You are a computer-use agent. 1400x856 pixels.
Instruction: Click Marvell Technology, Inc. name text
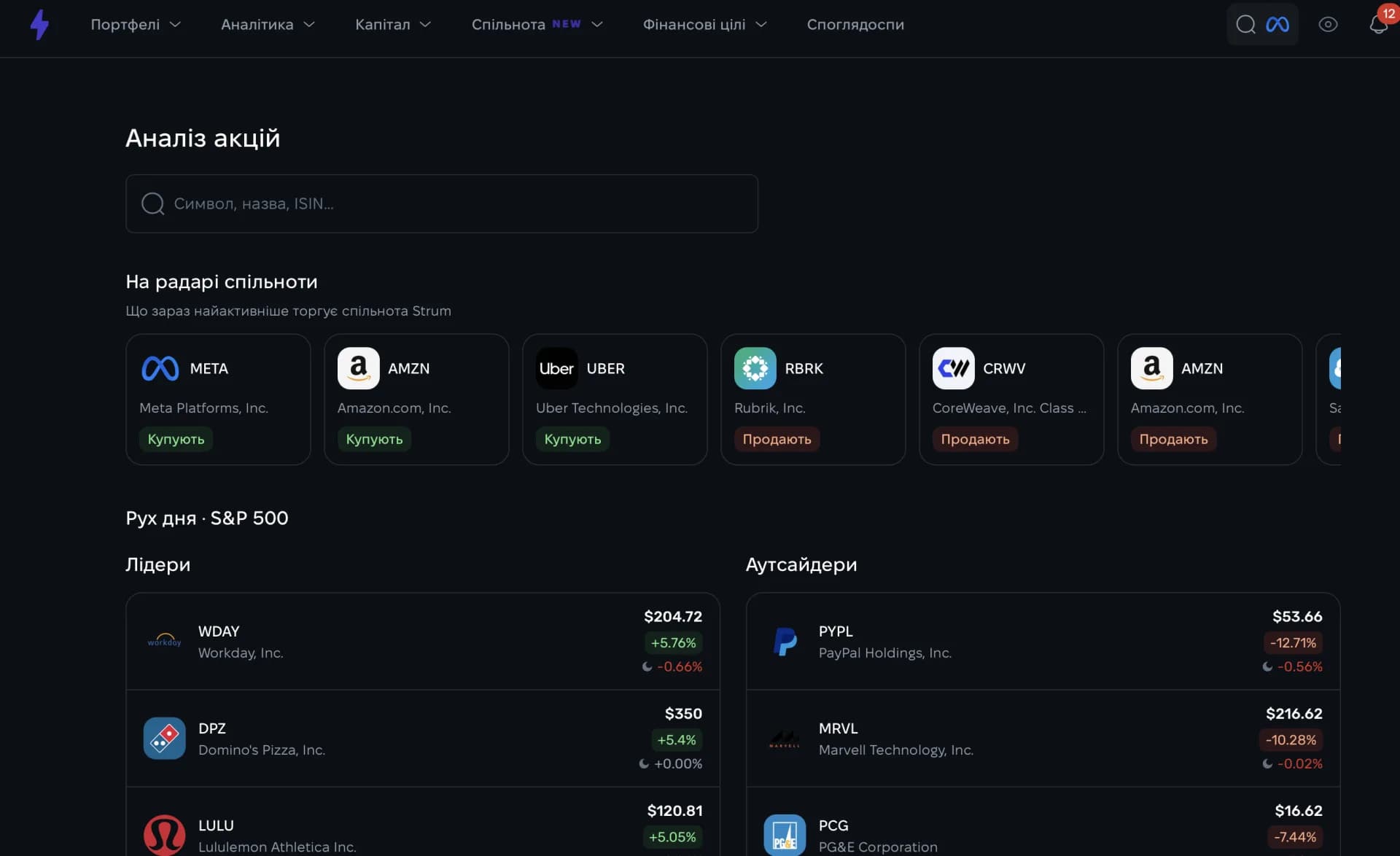click(896, 750)
